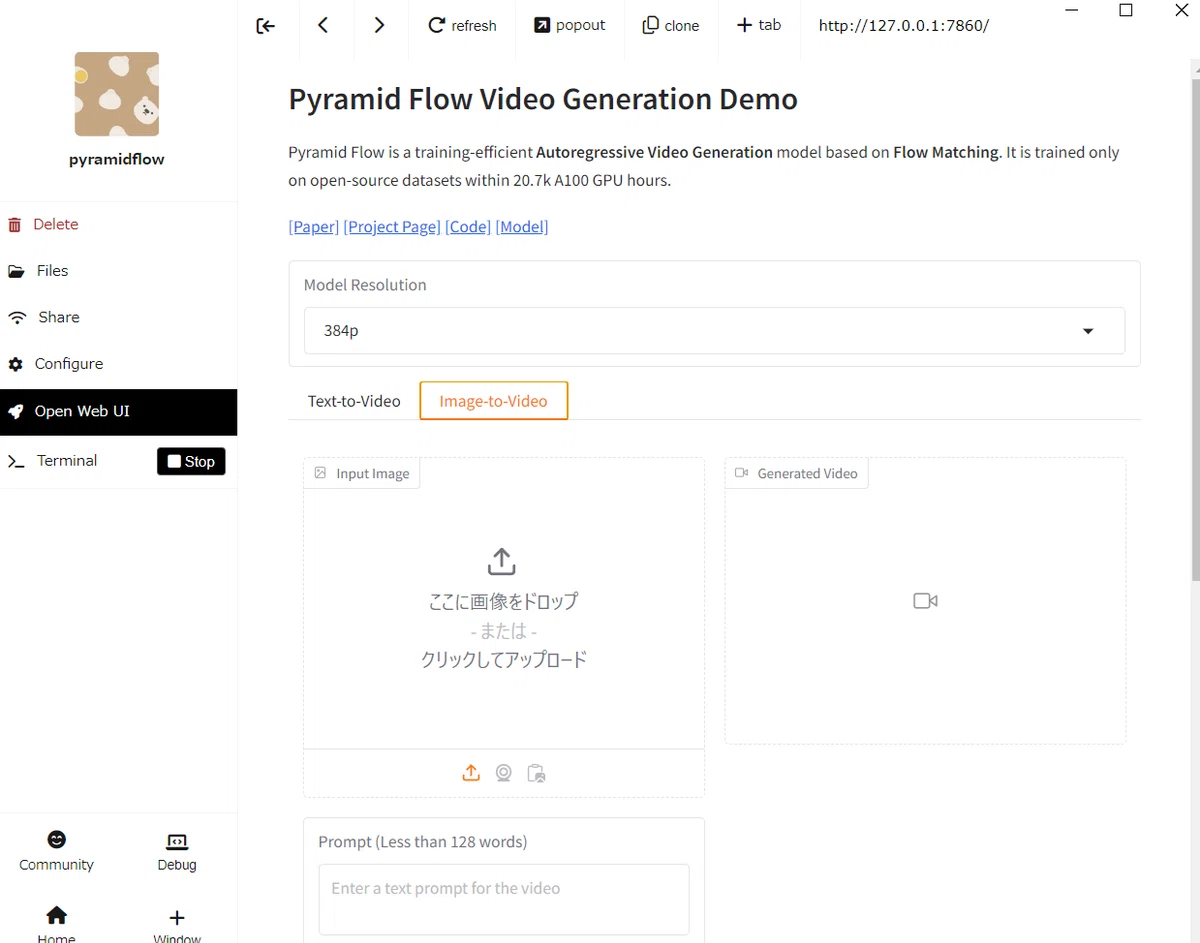Open the [Paper] link
Screen dimensions: 1200x943
pos(314,227)
